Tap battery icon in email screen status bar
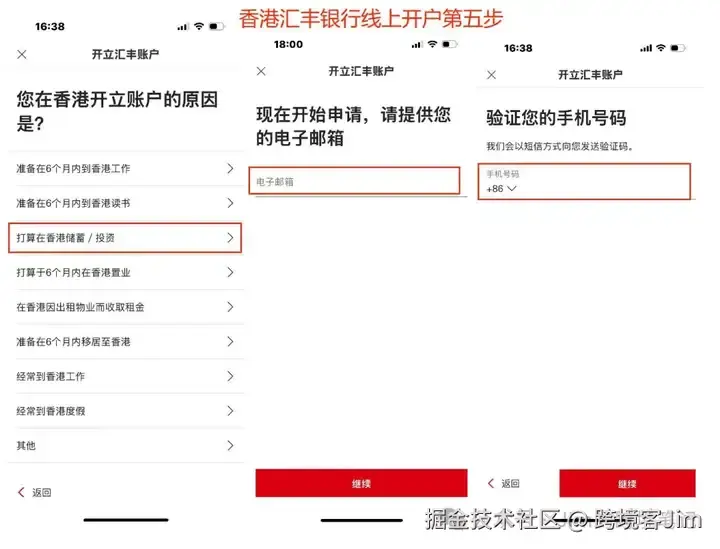 [450, 44]
